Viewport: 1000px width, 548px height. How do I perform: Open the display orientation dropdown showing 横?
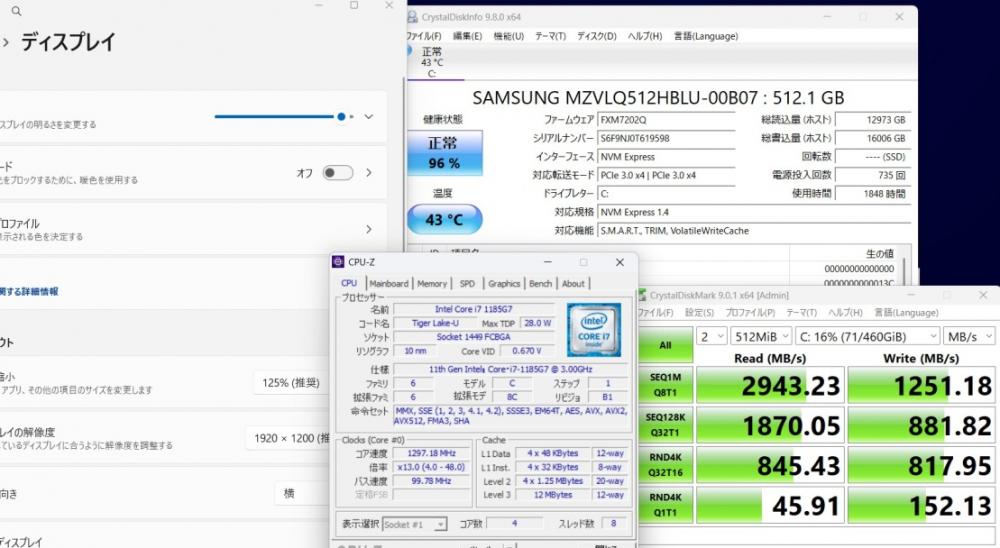(303, 493)
